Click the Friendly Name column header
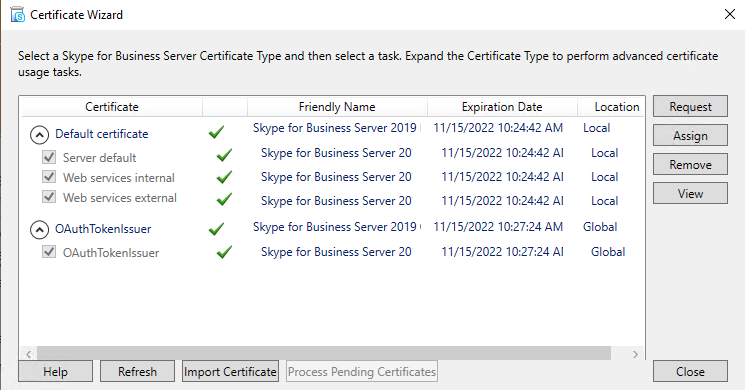 click(337, 107)
